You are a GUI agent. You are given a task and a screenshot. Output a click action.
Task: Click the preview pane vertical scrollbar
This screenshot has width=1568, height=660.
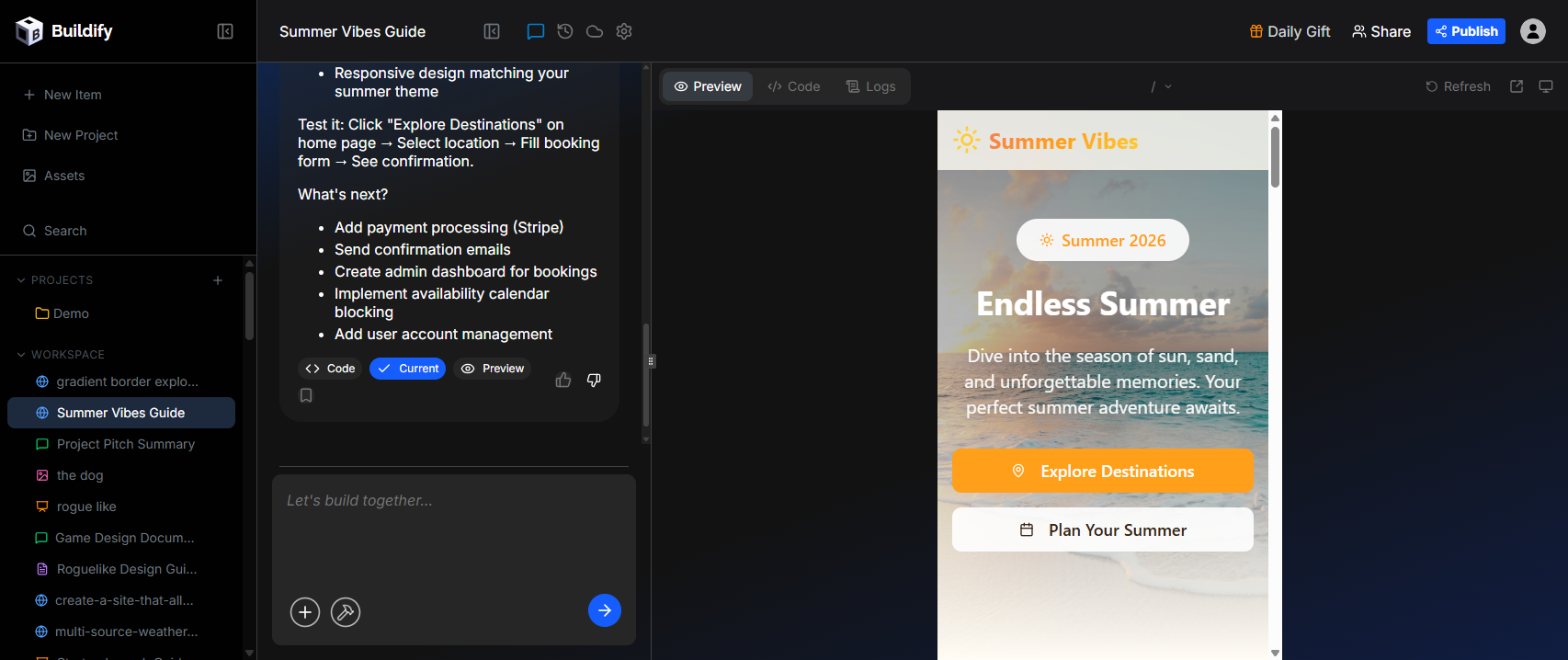tap(1275, 156)
